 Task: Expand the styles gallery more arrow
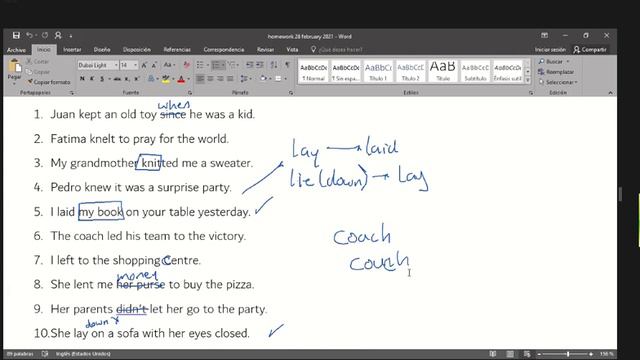pos(527,80)
